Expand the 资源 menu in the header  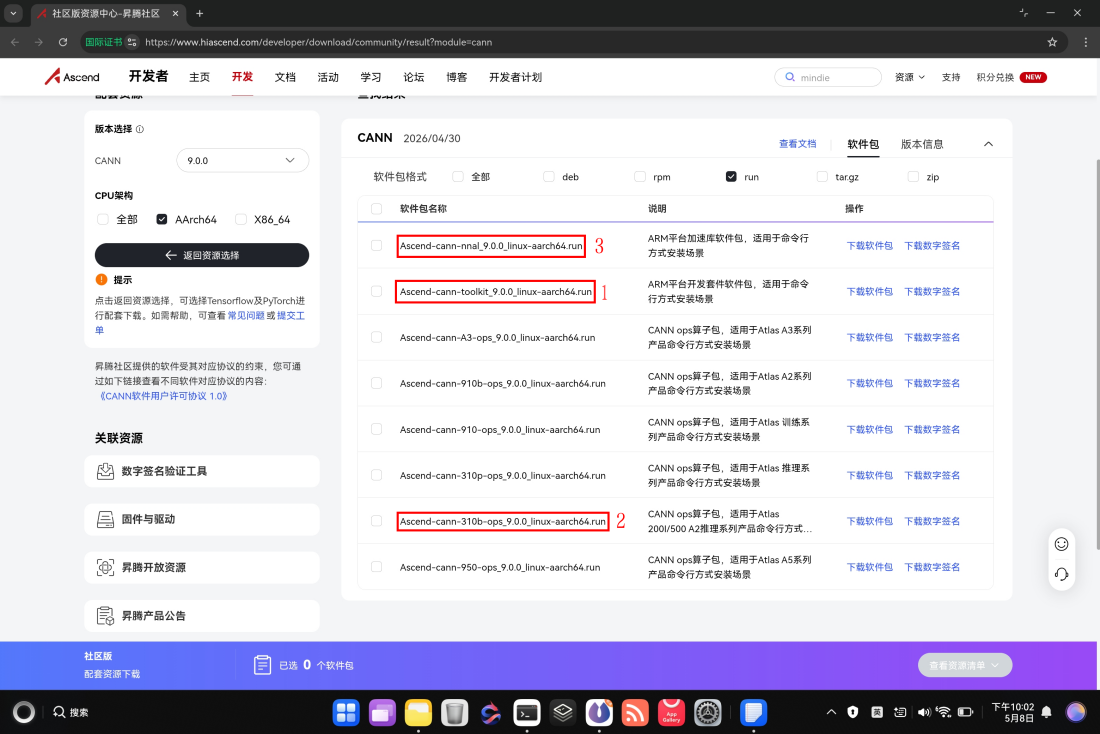coord(909,77)
